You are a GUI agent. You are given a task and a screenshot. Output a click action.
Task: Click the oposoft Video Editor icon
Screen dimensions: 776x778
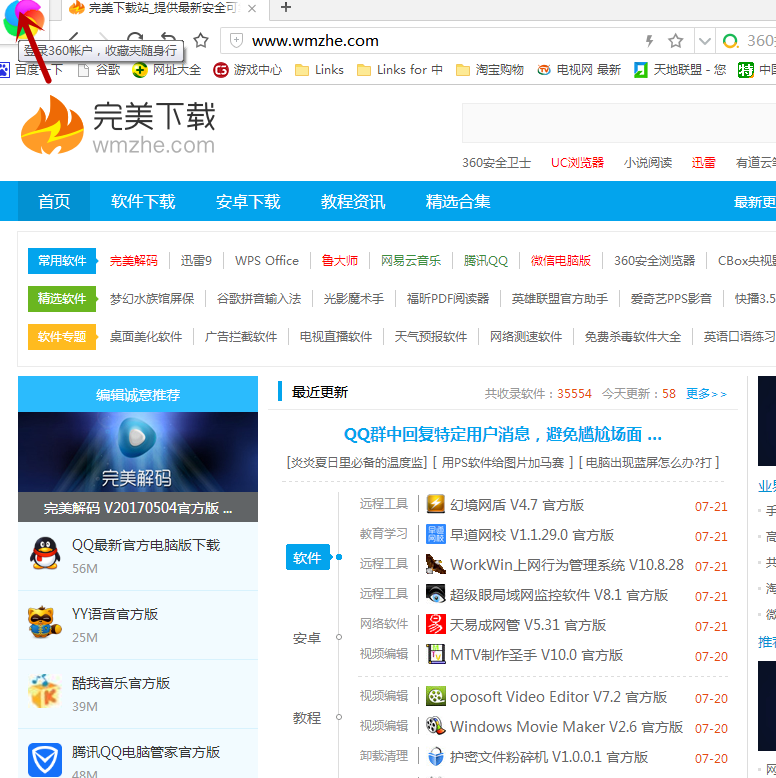[436, 696]
